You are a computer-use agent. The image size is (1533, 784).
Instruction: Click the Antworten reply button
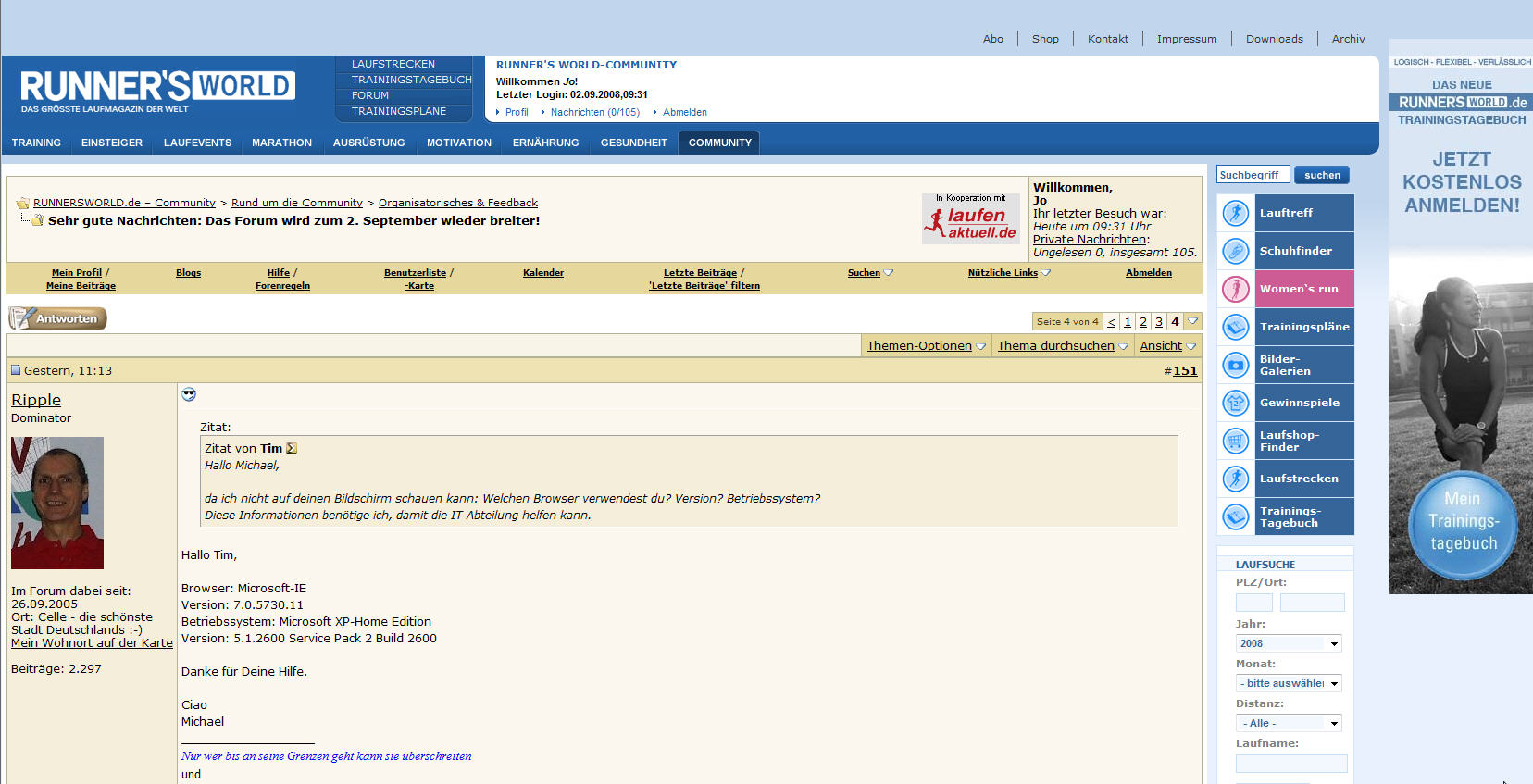click(57, 318)
